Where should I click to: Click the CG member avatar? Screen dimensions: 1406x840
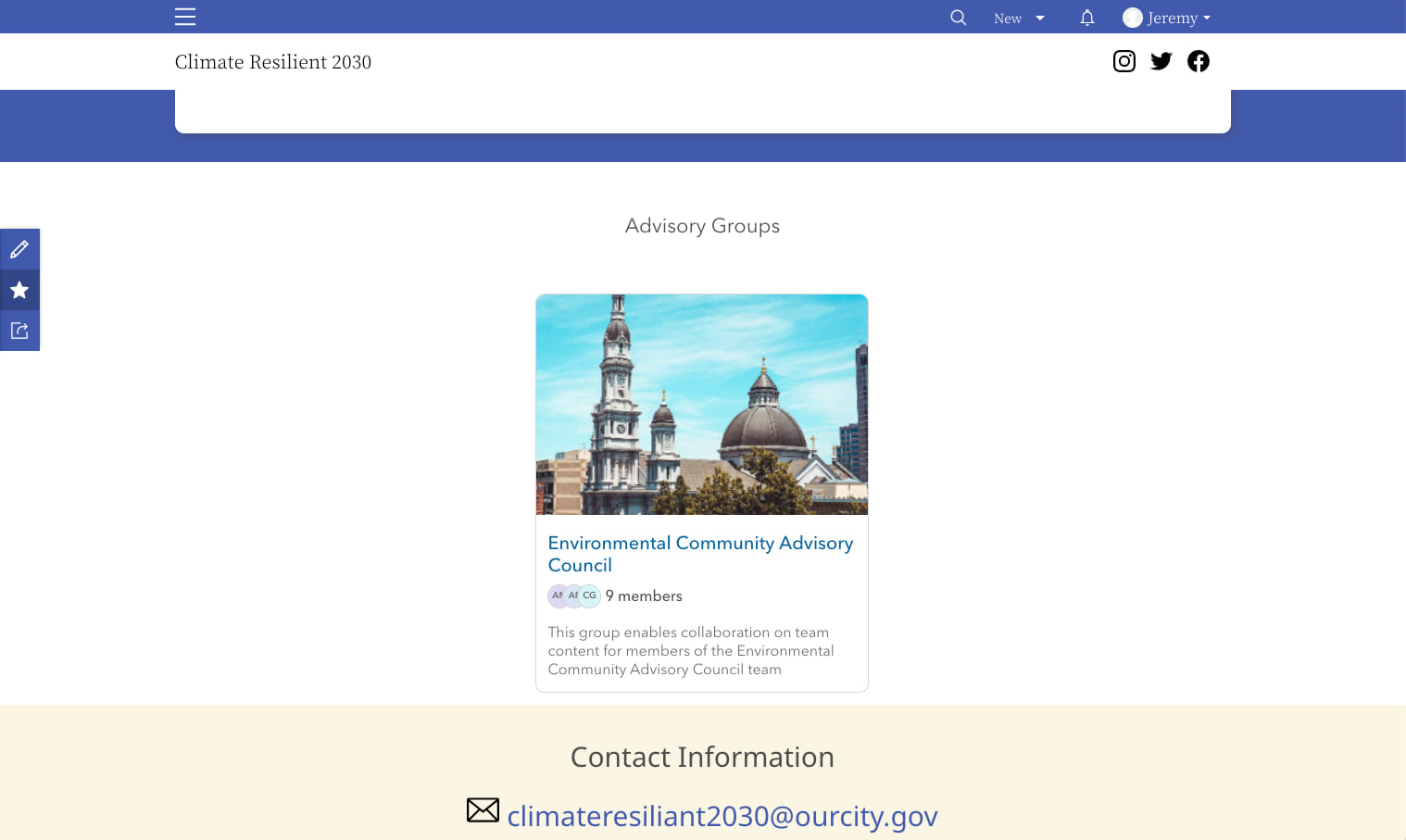(590, 596)
